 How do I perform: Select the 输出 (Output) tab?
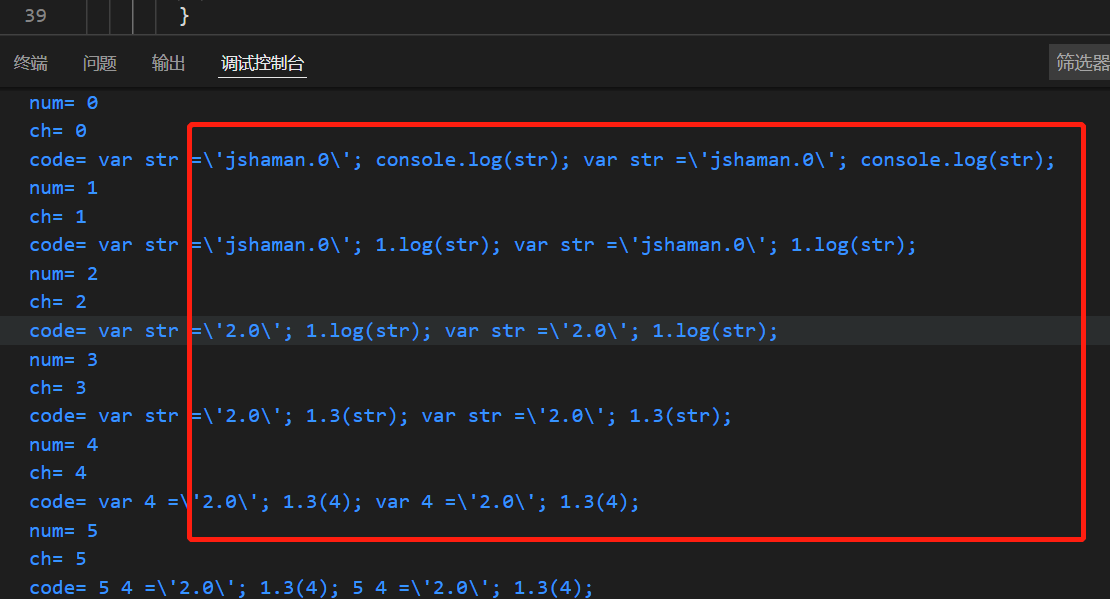(168, 62)
